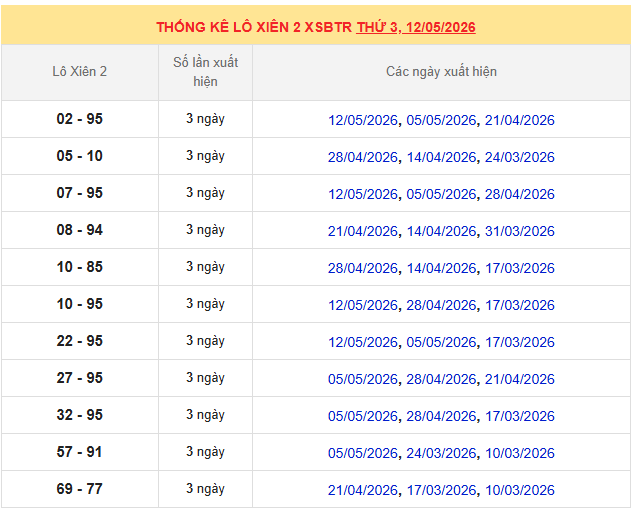
Task: Open date 05/05/2026 in the 02 - 95 row
Action: [441, 120]
